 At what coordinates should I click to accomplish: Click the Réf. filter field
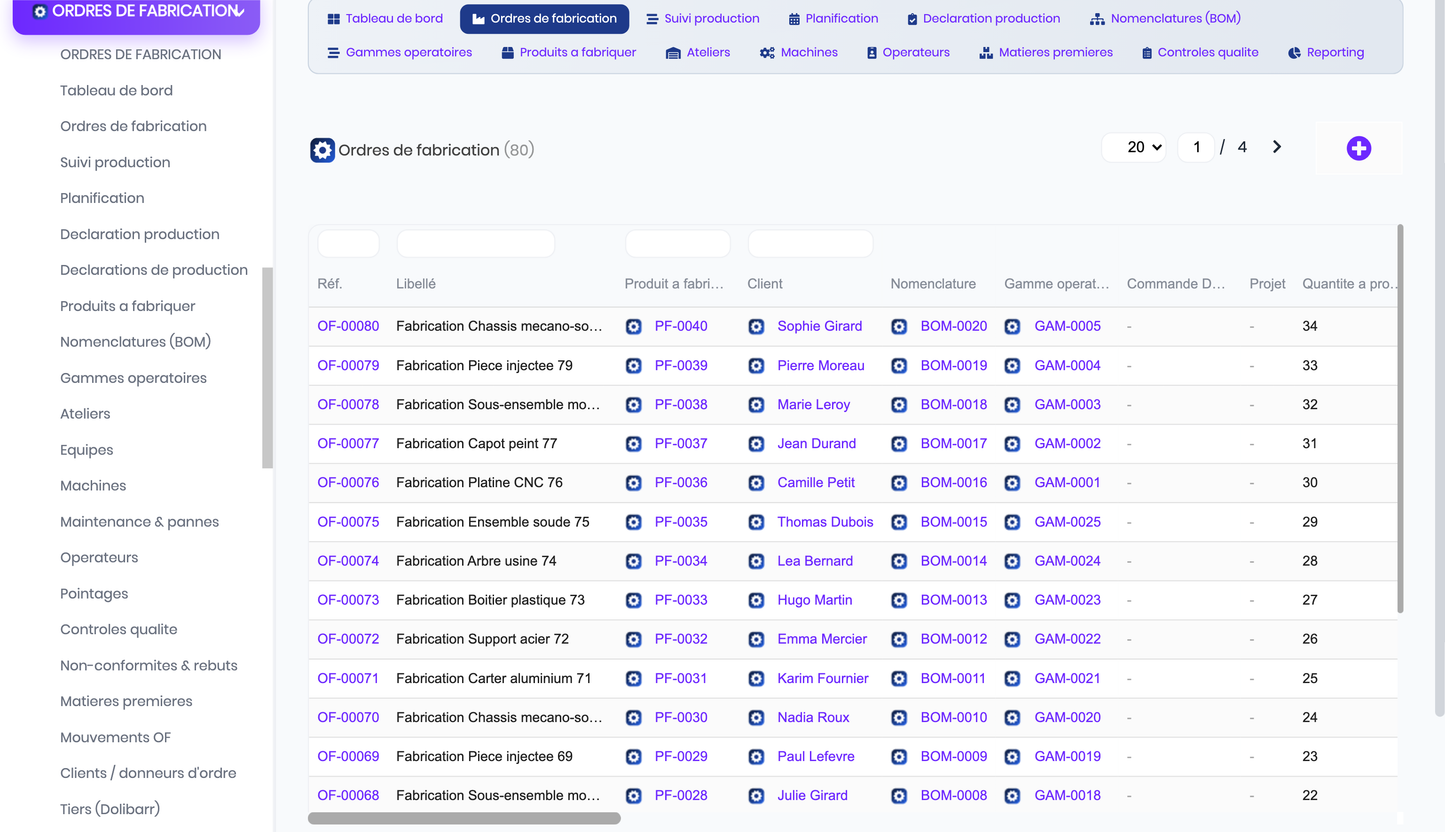pos(348,243)
